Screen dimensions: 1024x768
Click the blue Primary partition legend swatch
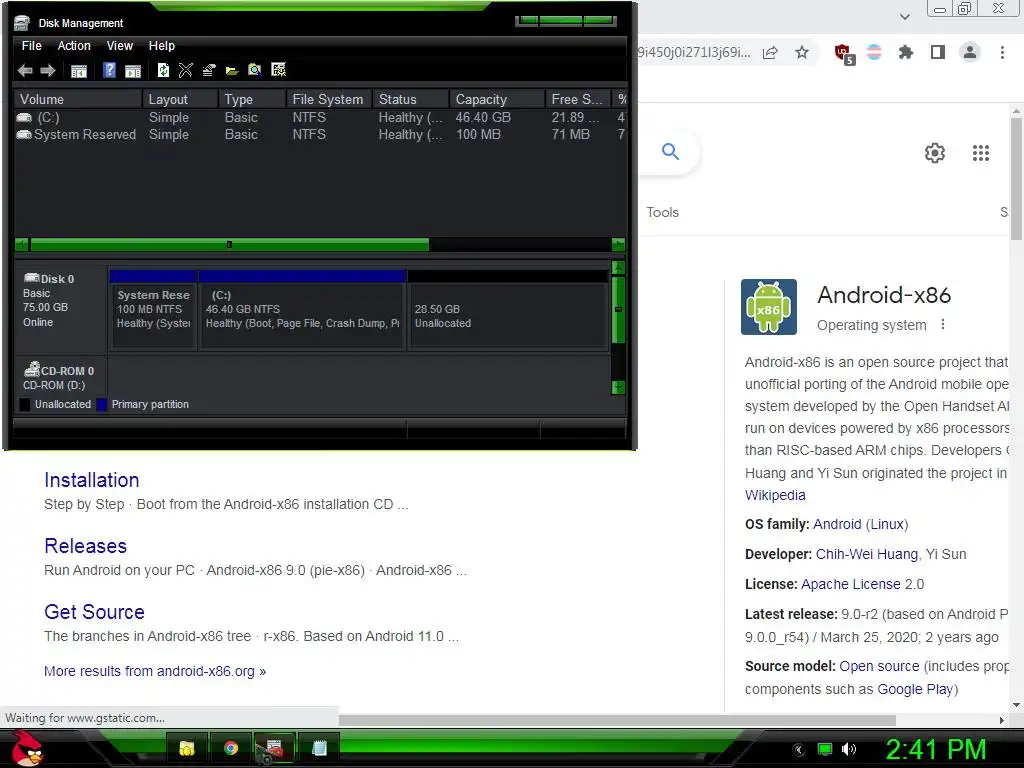click(x=101, y=404)
